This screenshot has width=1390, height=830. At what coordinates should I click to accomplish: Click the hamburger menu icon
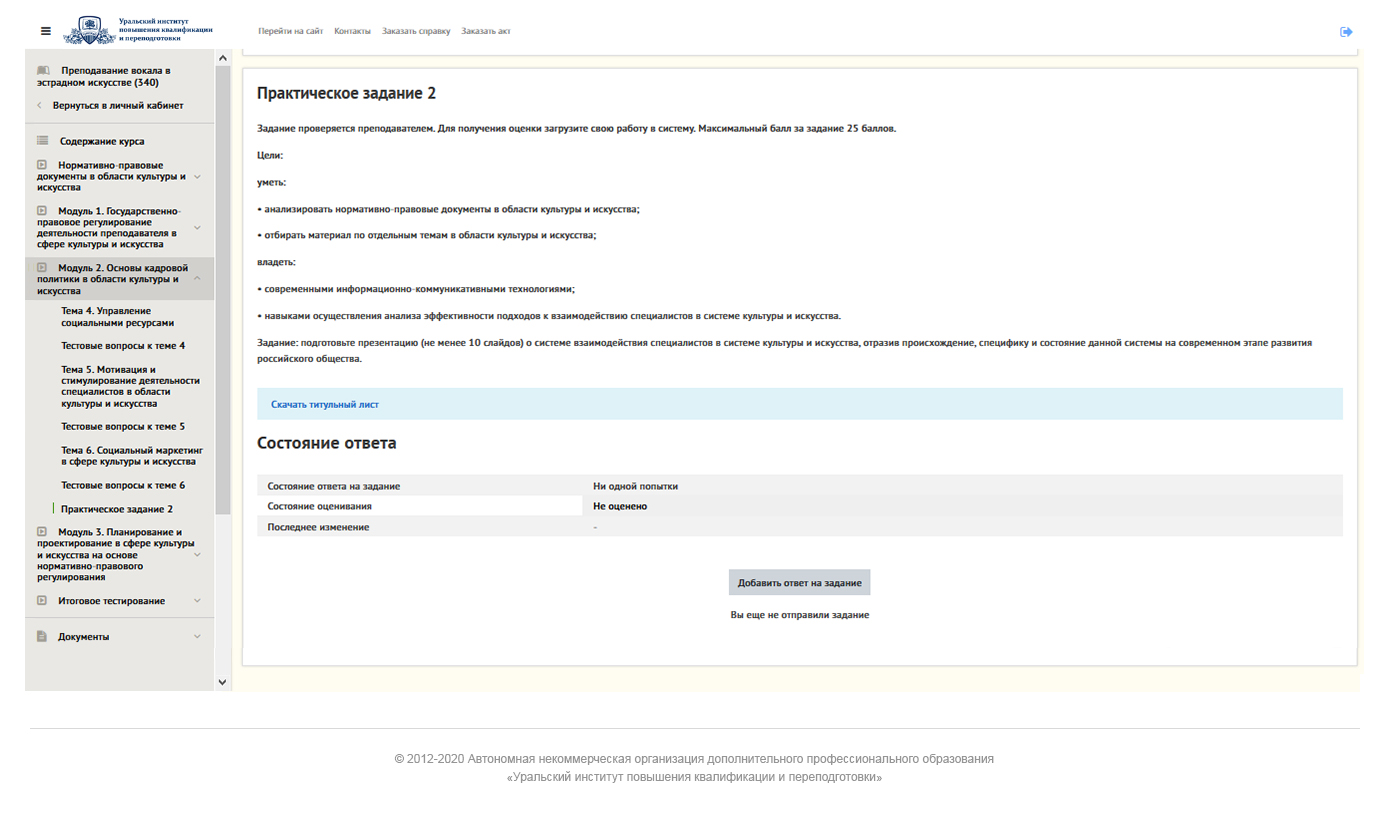(45, 31)
